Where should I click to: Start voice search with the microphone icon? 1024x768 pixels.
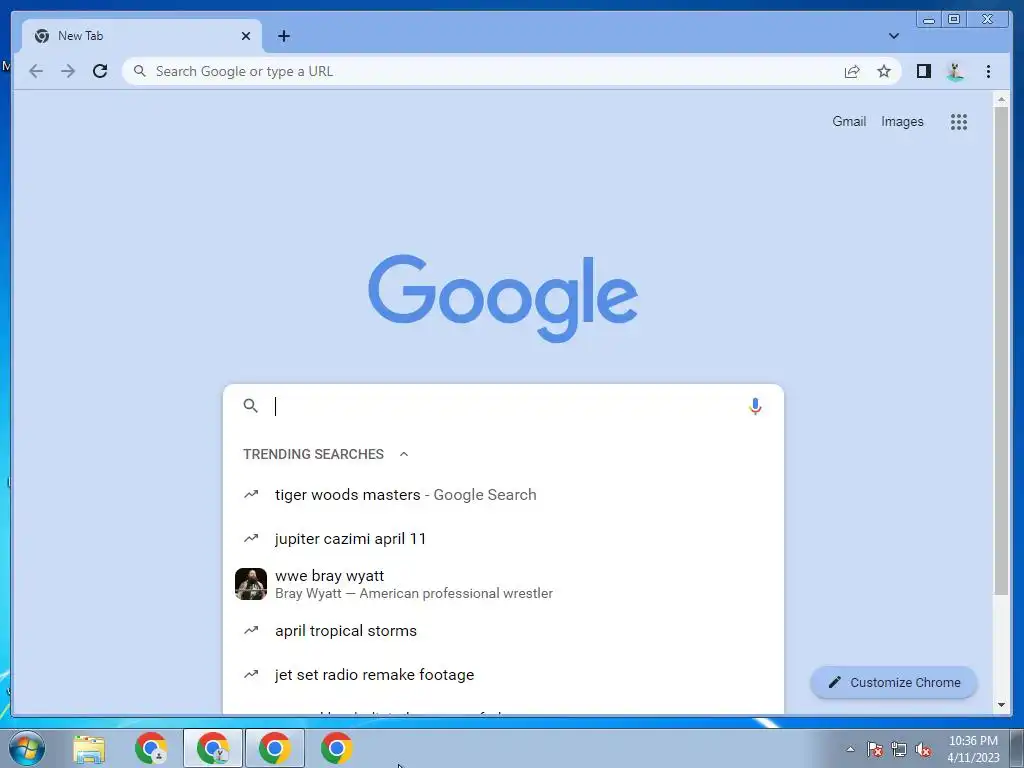tap(755, 406)
